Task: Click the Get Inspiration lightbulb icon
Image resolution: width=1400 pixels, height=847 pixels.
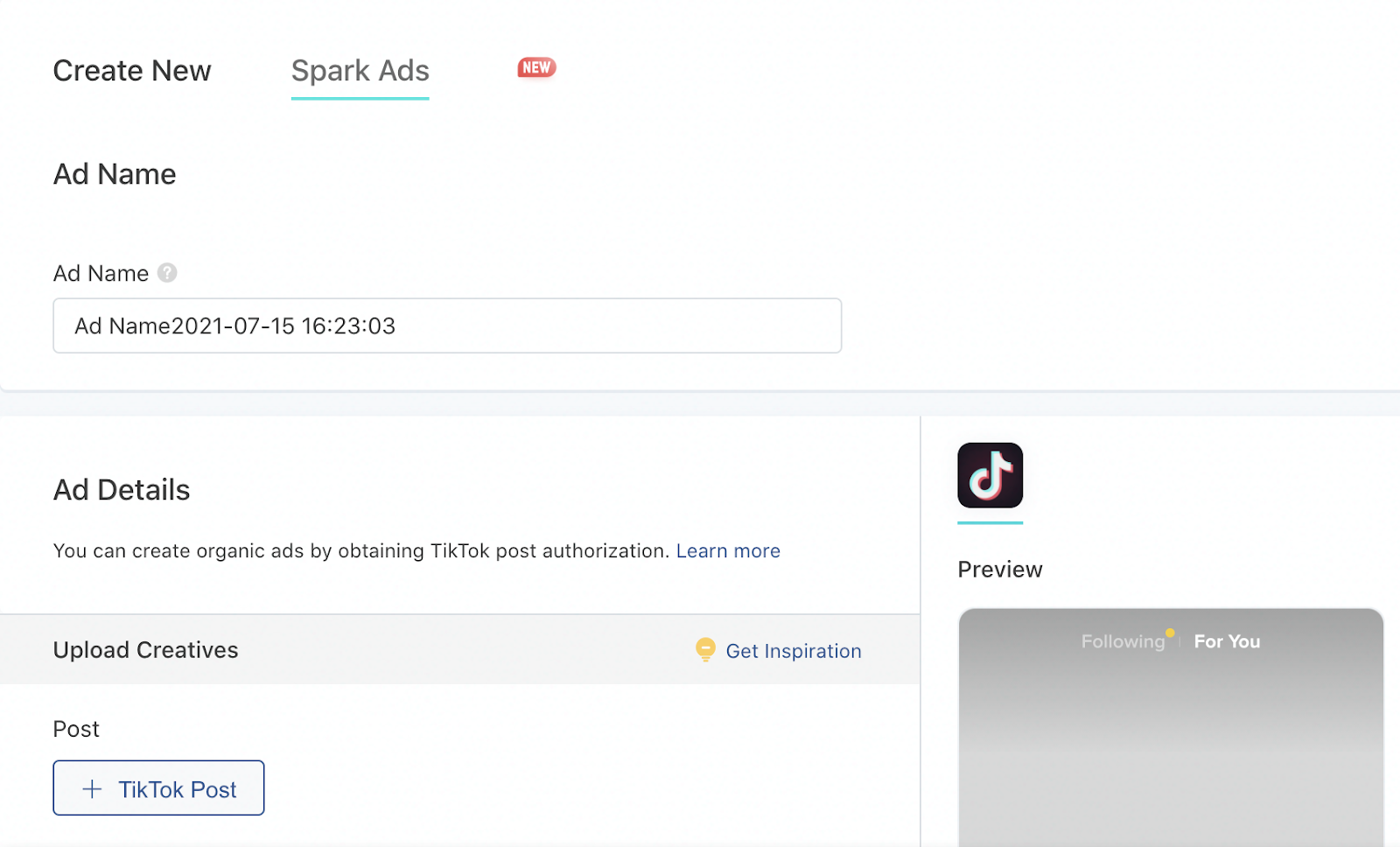Action: point(705,650)
